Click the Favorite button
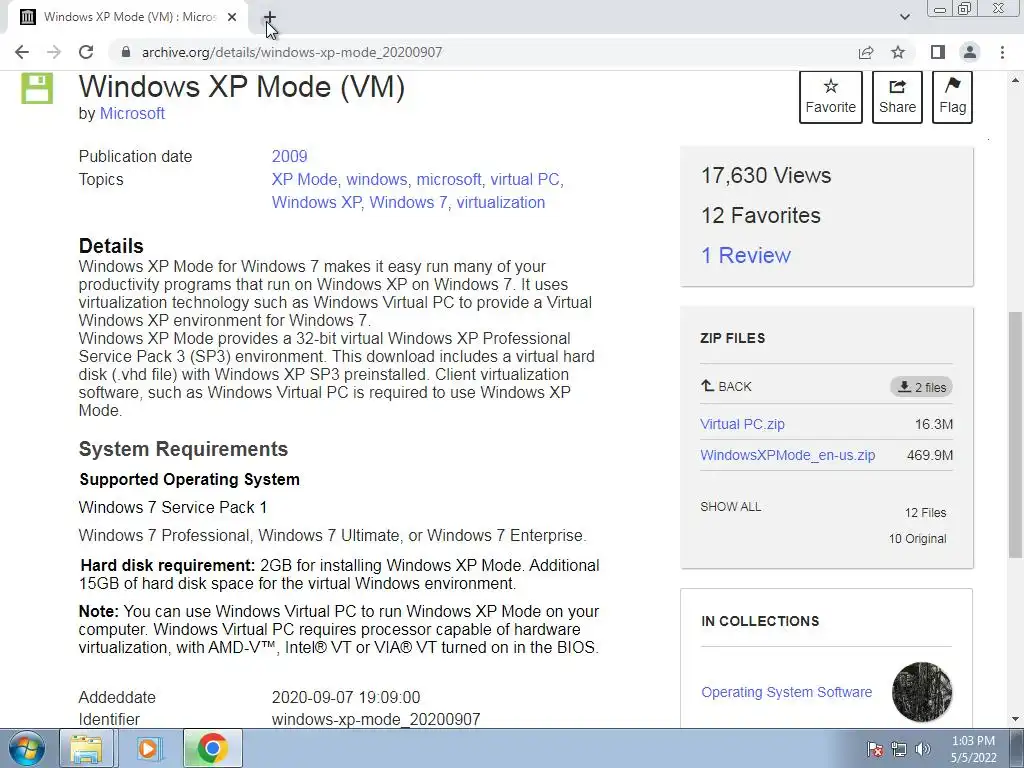 [830, 97]
